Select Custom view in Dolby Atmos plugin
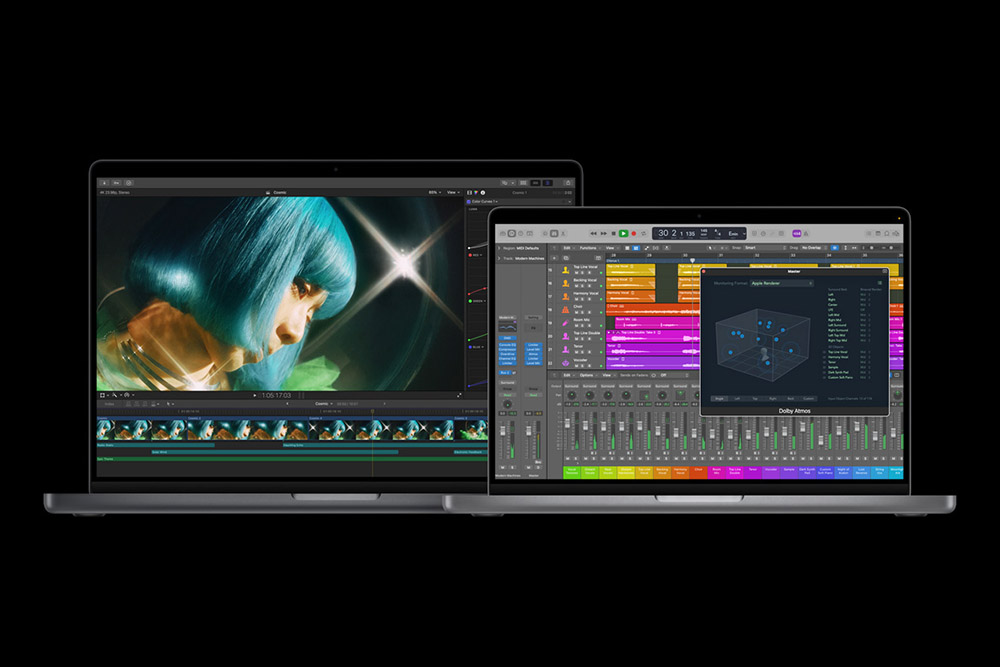 pyautogui.click(x=808, y=399)
